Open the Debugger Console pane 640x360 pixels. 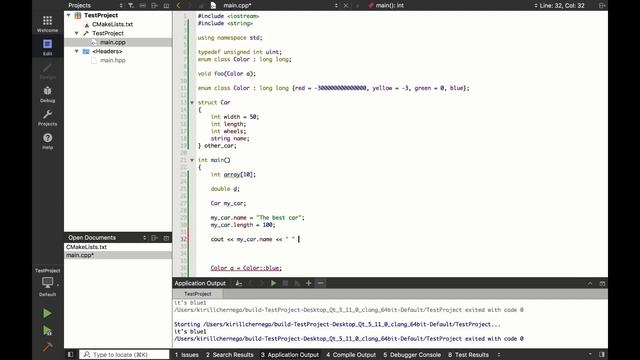[x=412, y=355]
